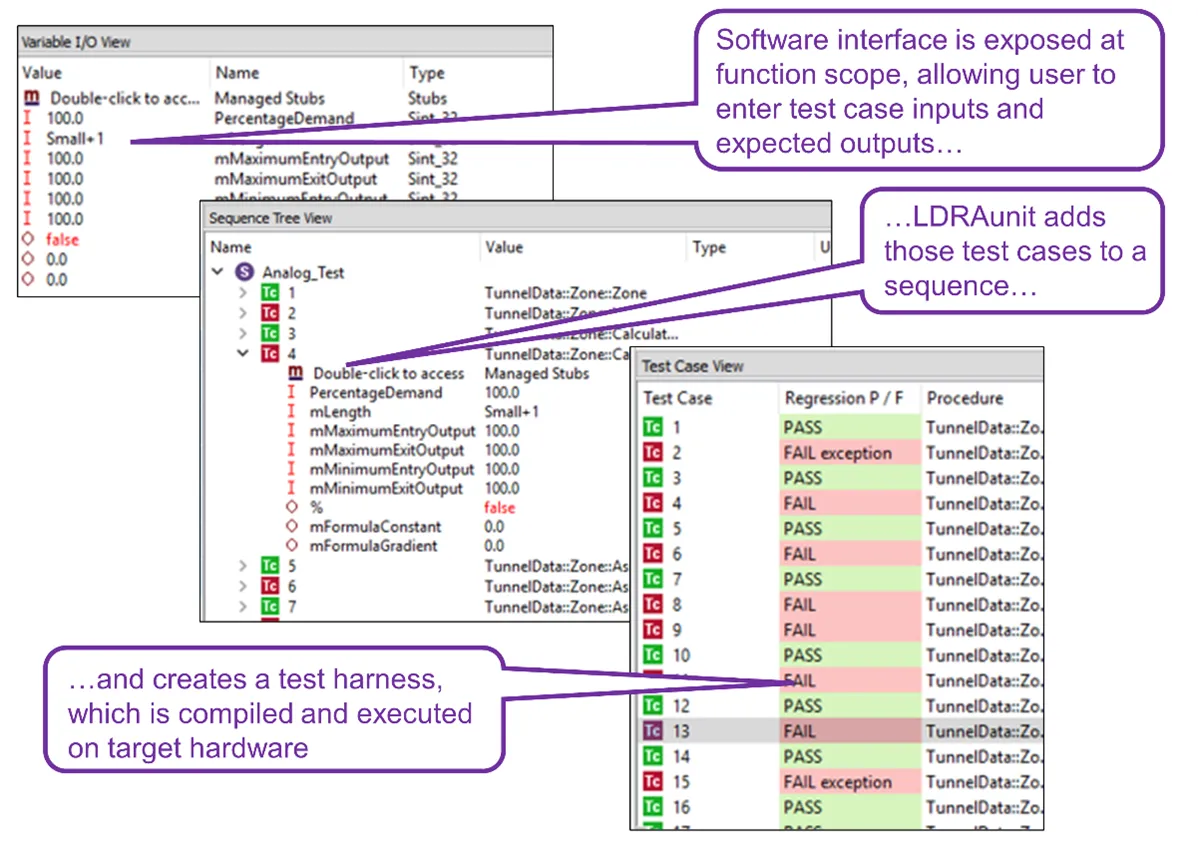The width and height of the screenshot is (1198, 862).
Task: Click the Tc icon for test case 16 in Test Case View
Action: 652,807
